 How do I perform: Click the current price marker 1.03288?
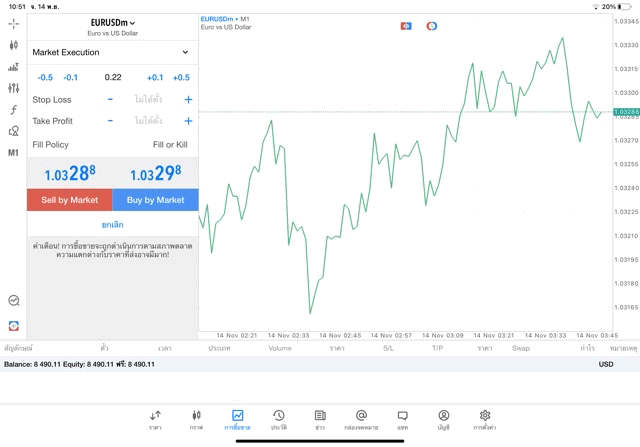(x=627, y=112)
